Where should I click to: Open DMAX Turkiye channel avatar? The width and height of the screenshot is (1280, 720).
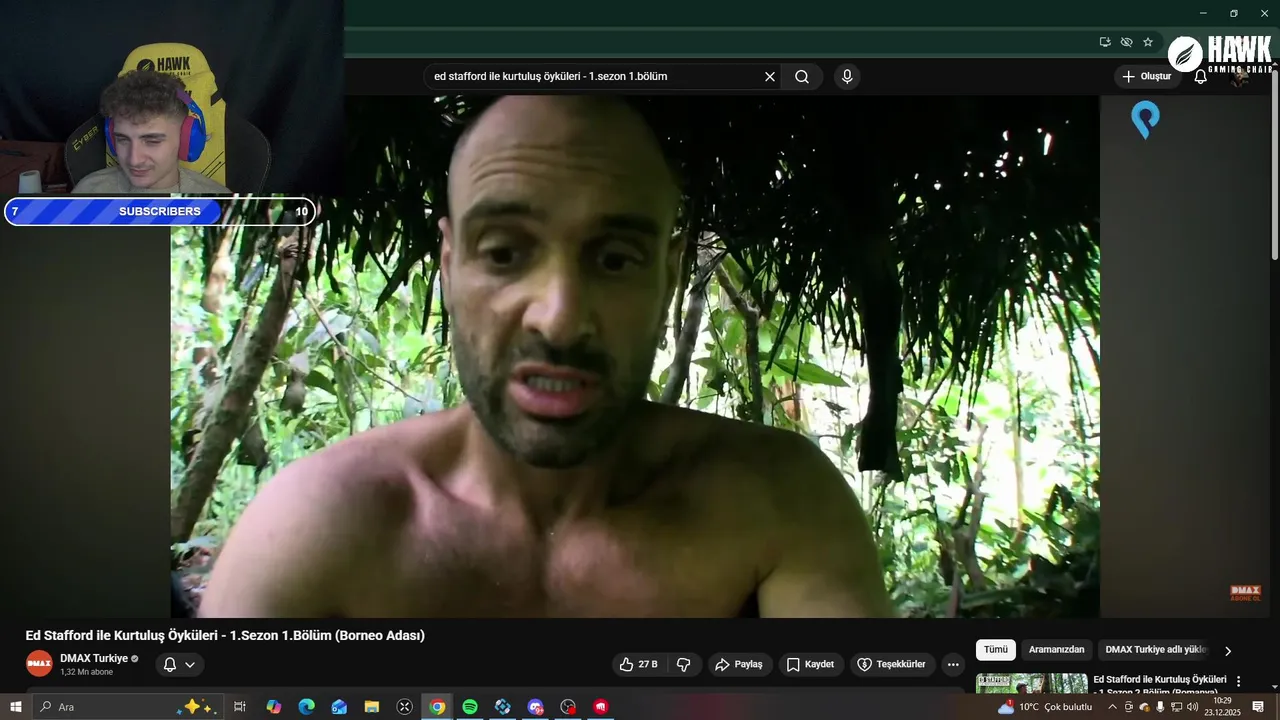[x=39, y=664]
